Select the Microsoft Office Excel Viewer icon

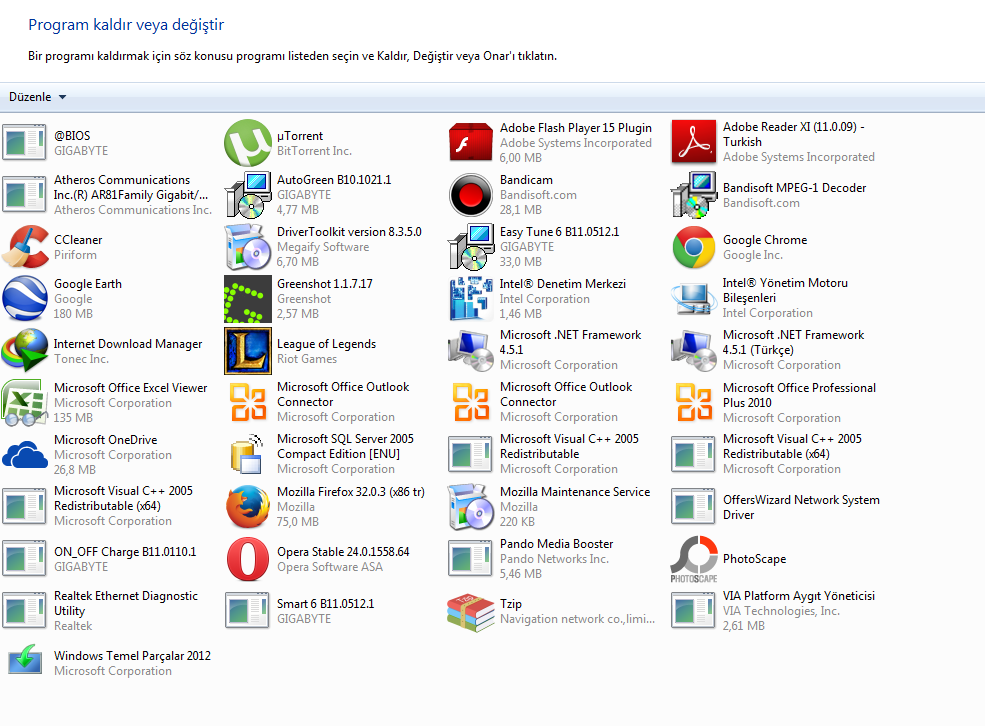click(x=25, y=403)
